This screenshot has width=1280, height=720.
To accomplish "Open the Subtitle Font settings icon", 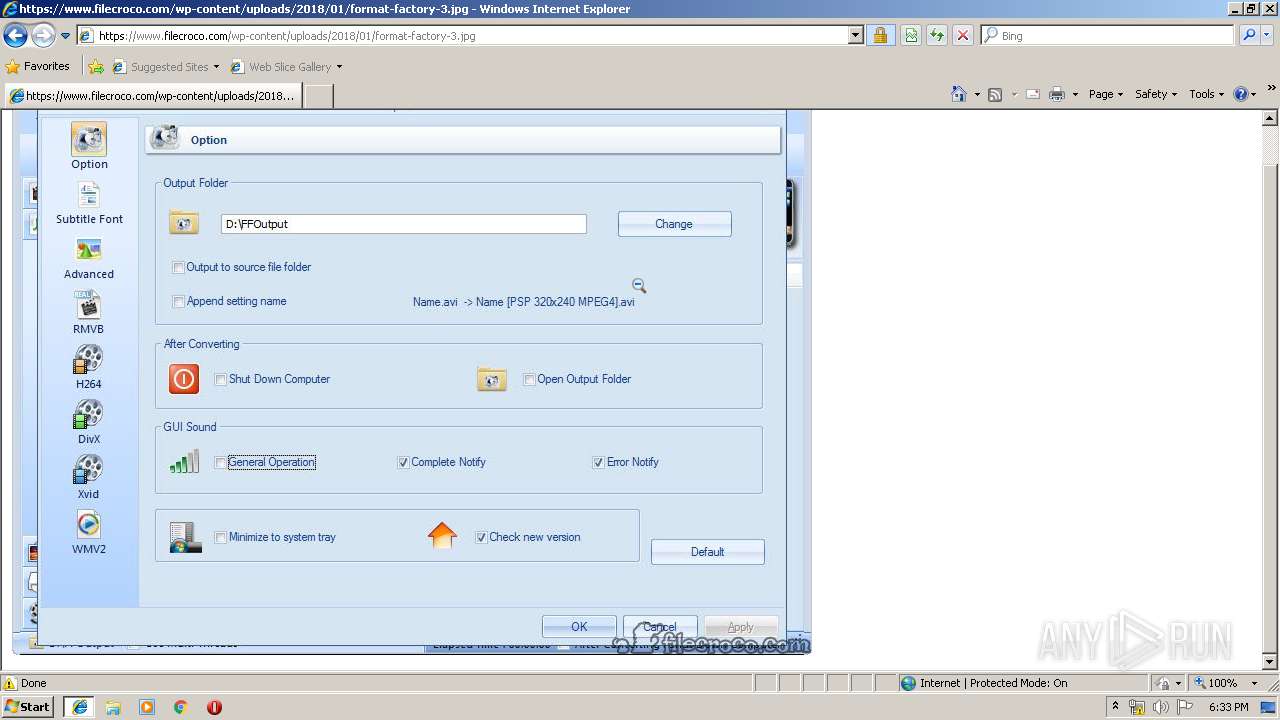I will [x=89, y=194].
